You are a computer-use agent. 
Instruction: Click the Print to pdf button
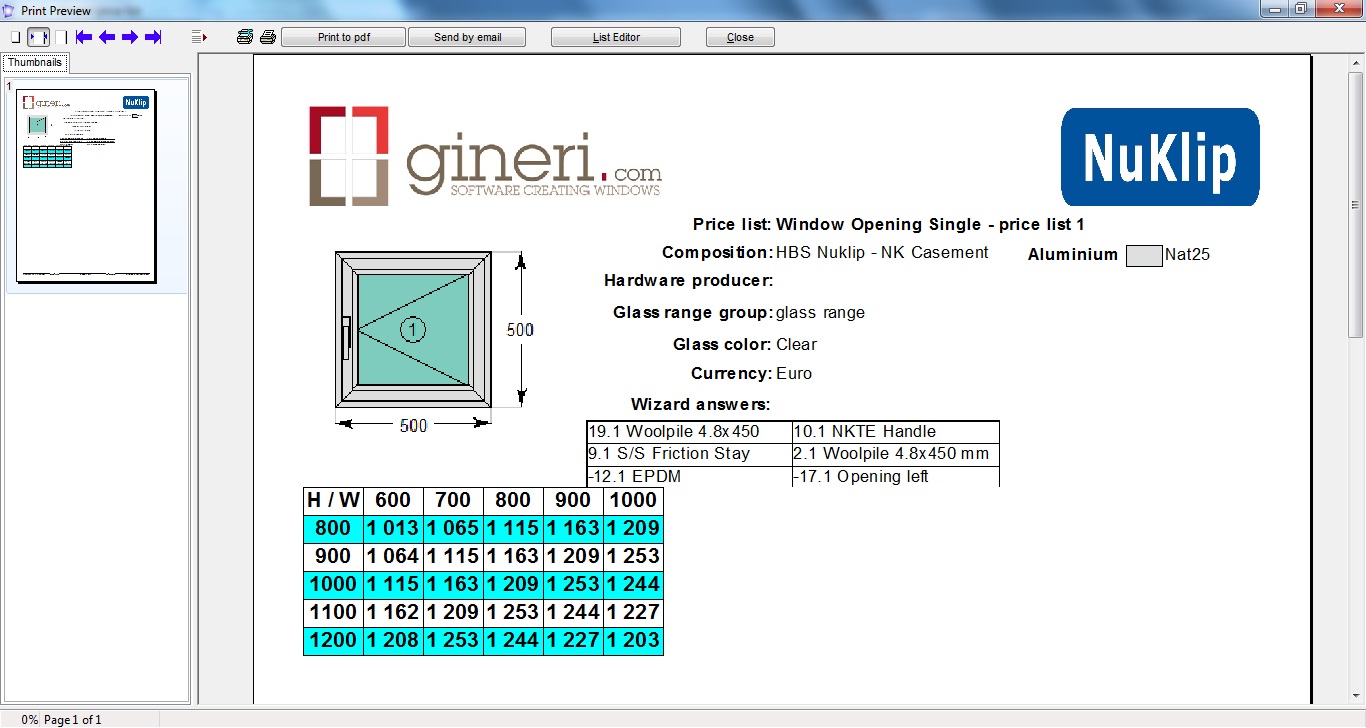coord(343,37)
